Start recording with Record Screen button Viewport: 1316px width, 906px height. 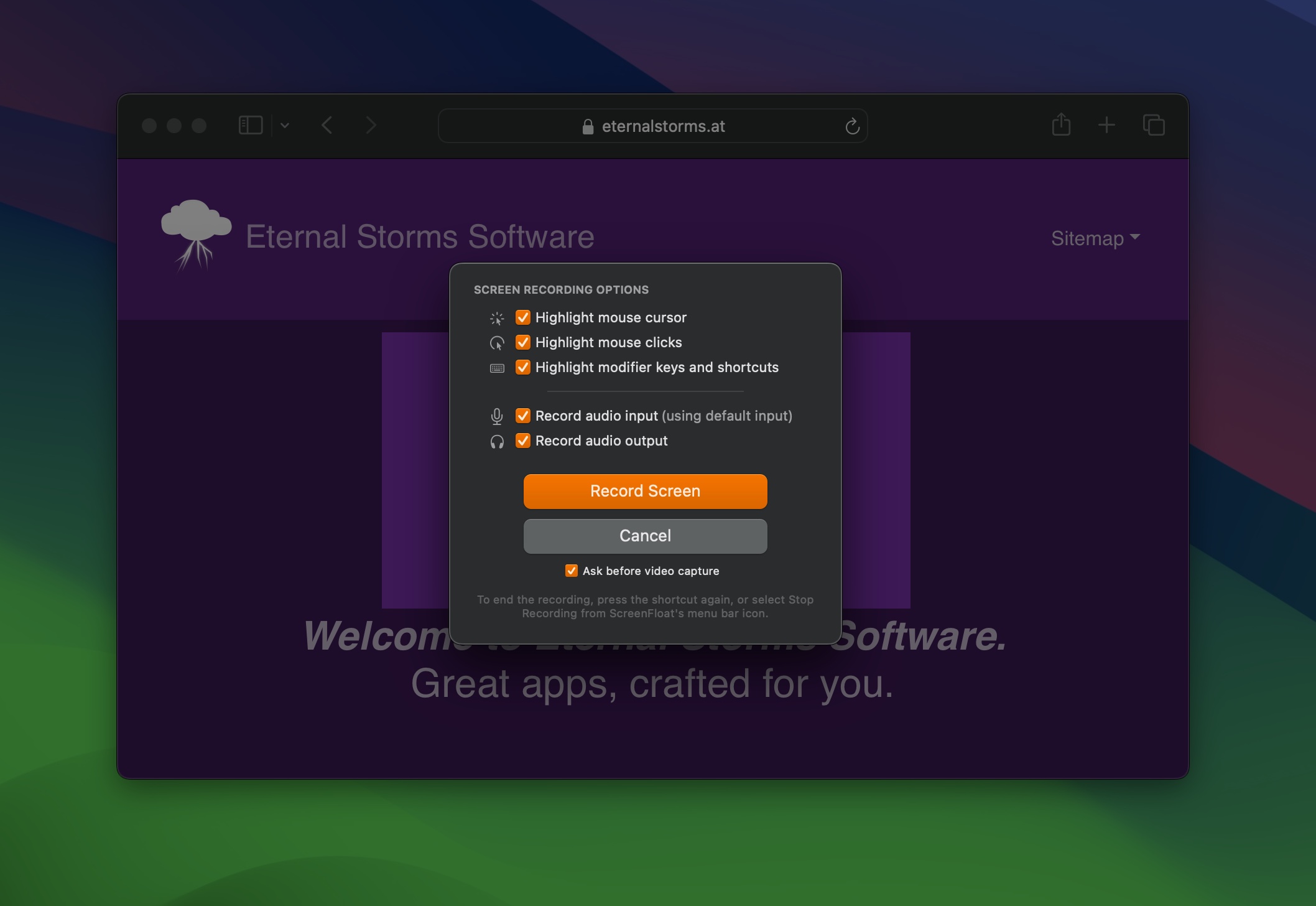(645, 491)
